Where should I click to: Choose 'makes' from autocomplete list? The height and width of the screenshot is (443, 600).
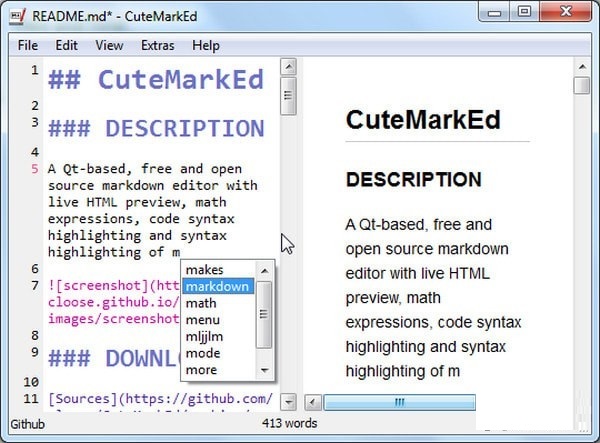(218, 270)
